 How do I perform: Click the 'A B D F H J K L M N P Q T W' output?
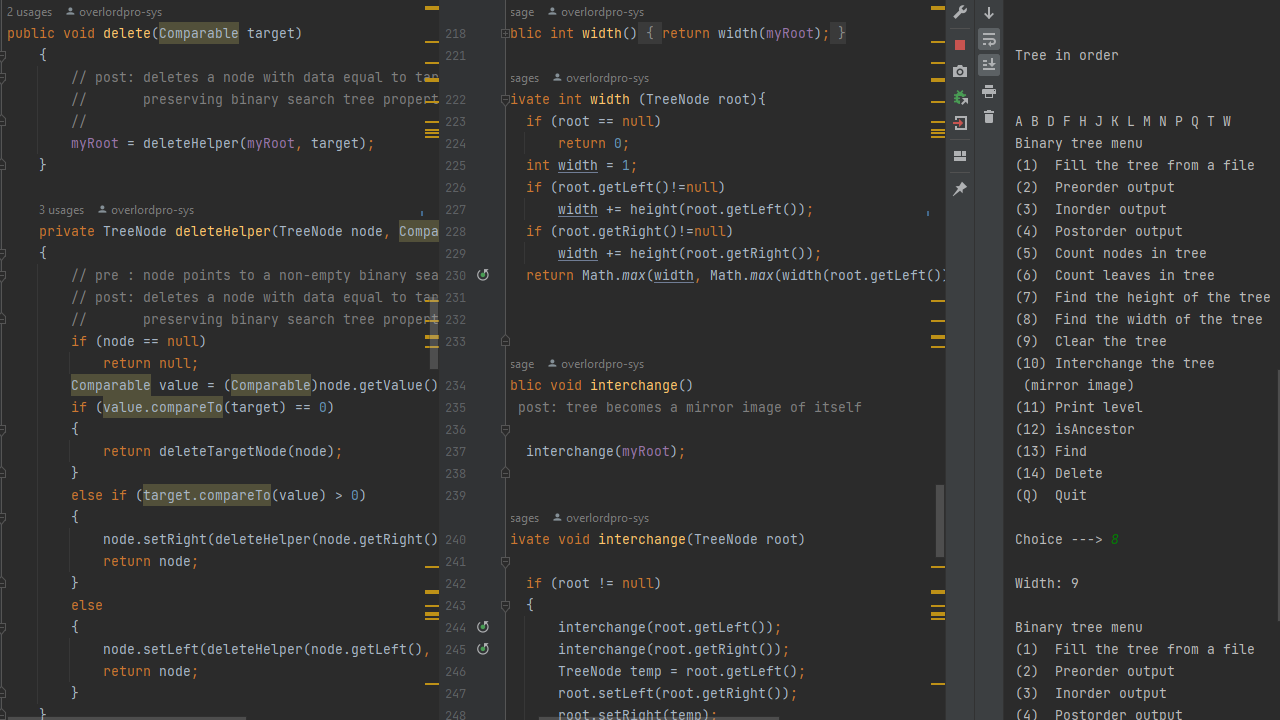[1123, 121]
